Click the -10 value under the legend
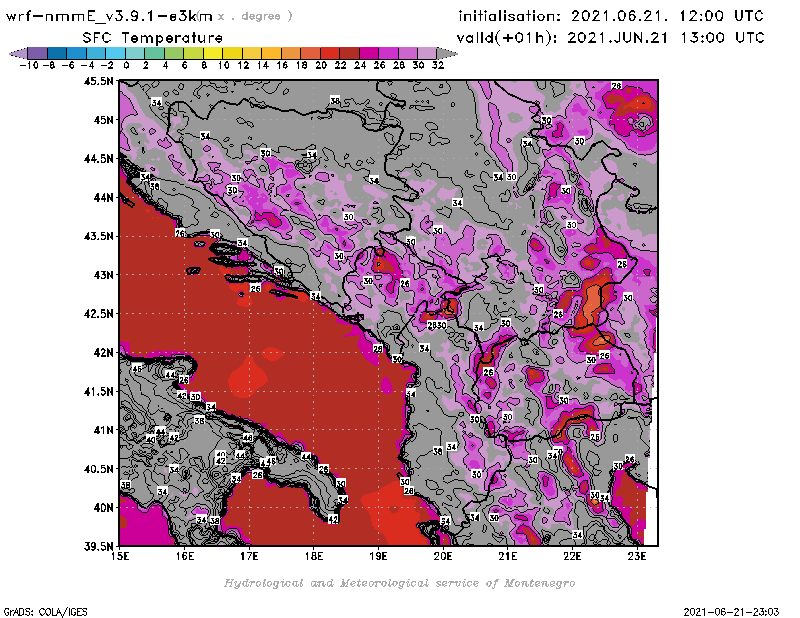Screen dimensions: 800x618 coord(29,65)
